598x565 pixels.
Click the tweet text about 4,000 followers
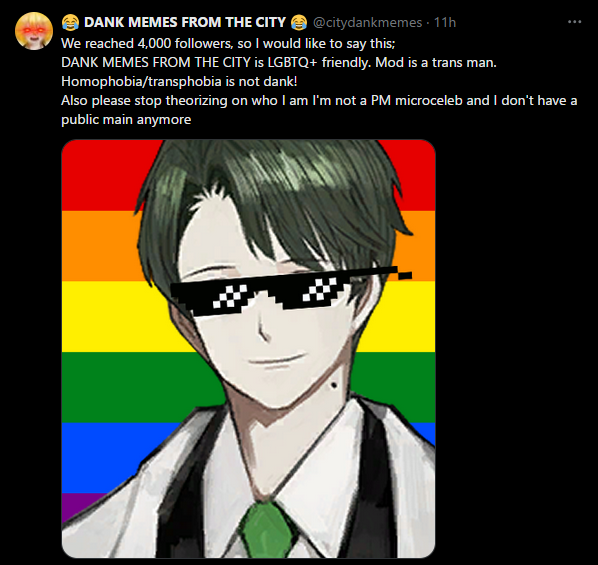pos(228,43)
